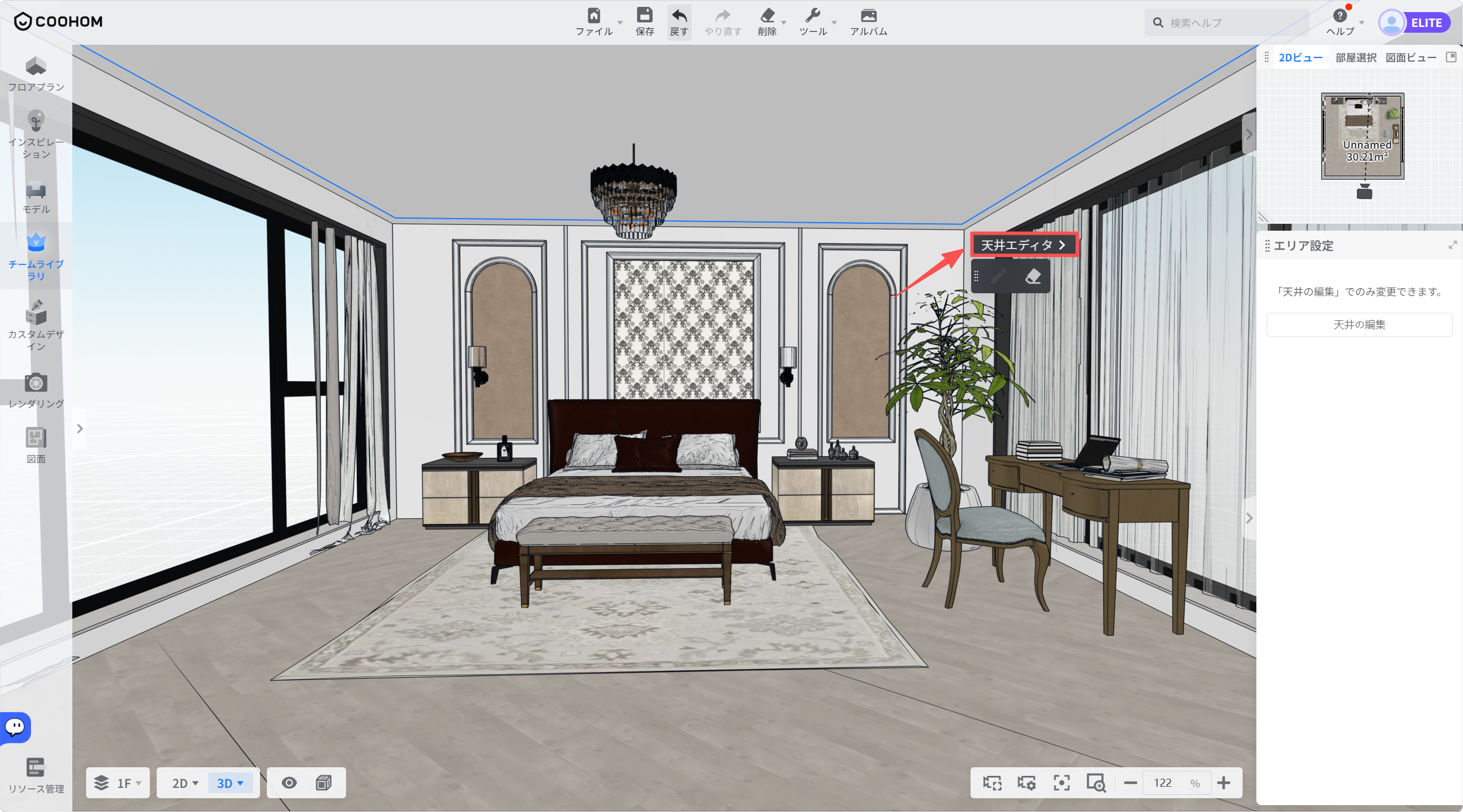Expand the ヘルプ dropdown arrow

(1361, 22)
